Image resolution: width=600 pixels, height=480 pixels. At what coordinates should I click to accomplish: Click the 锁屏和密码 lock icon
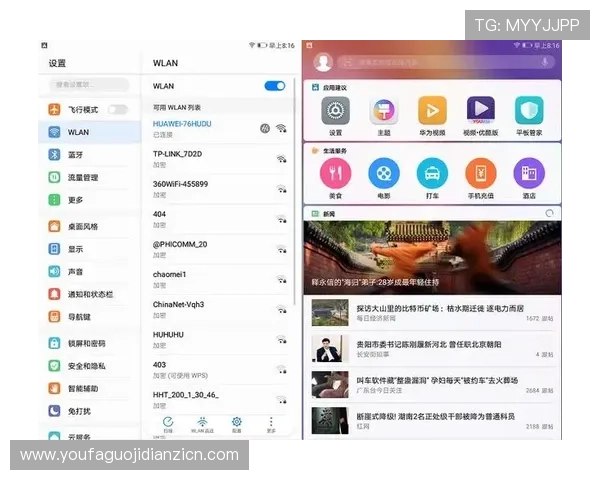[x=54, y=343]
